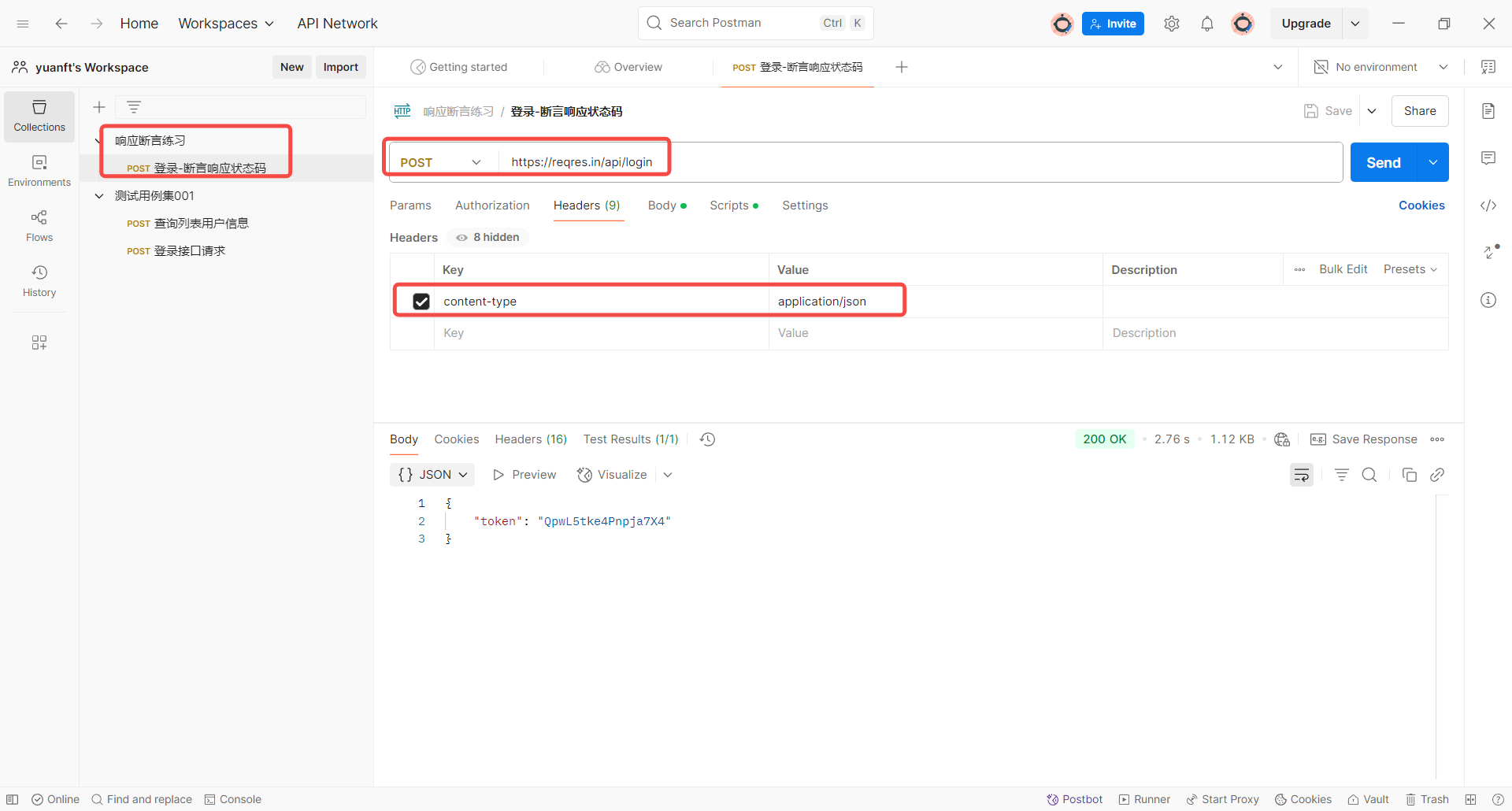Click the Invite button
The height and width of the screenshot is (811, 1512).
1113,24
